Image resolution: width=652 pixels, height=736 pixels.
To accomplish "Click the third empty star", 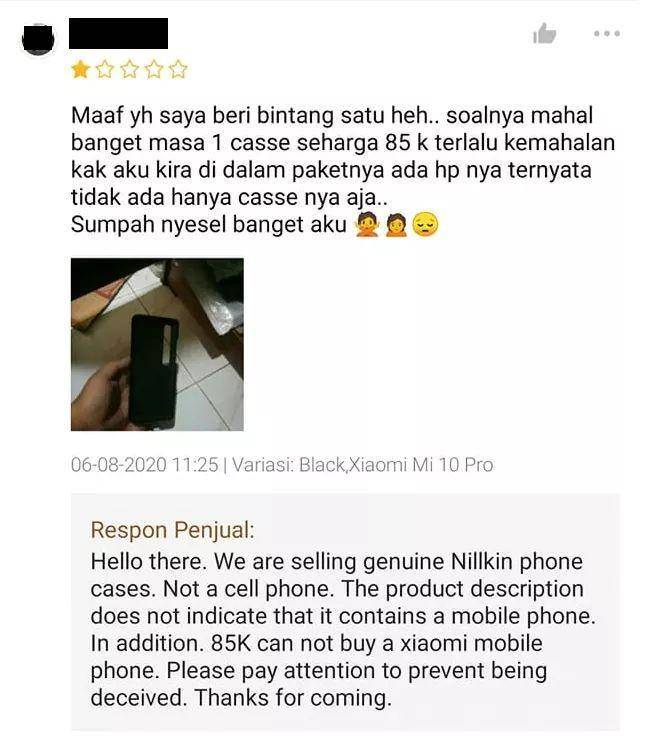I will pyautogui.click(x=129, y=69).
